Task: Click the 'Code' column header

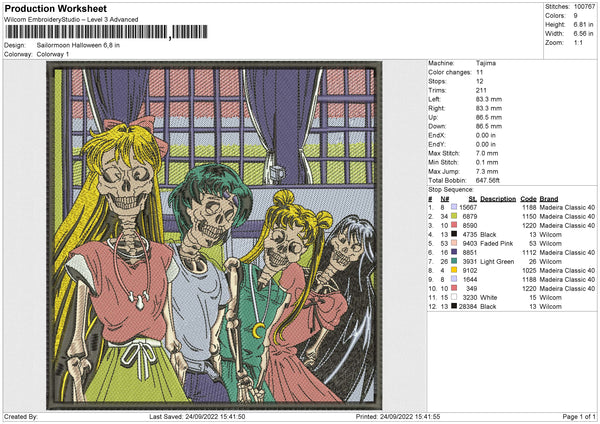Action: tap(528, 199)
